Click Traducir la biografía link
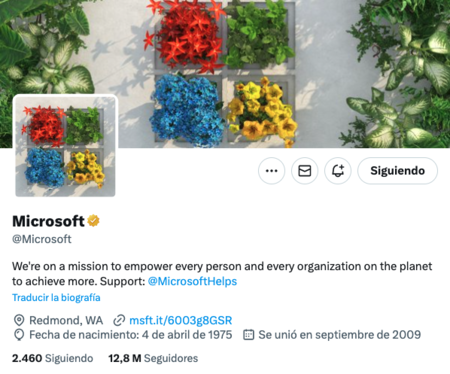 point(56,297)
